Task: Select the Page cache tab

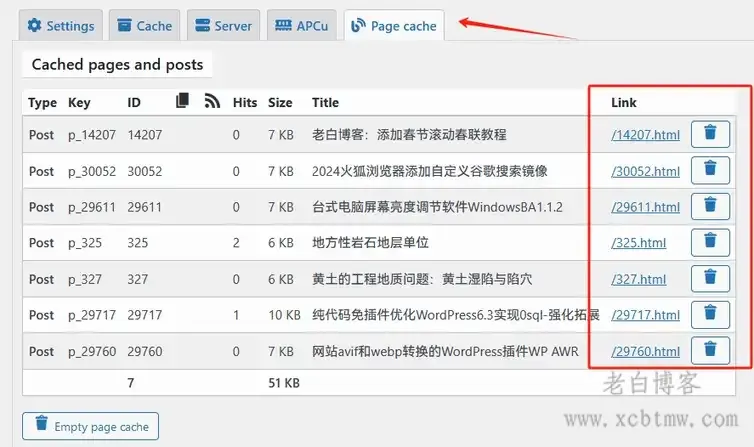Action: (x=394, y=25)
